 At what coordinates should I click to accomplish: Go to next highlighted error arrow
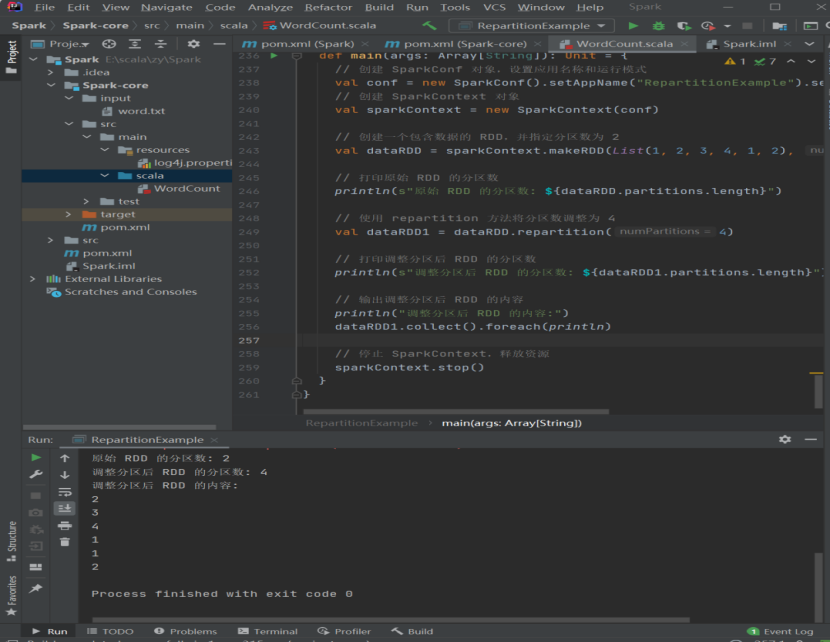(x=811, y=61)
